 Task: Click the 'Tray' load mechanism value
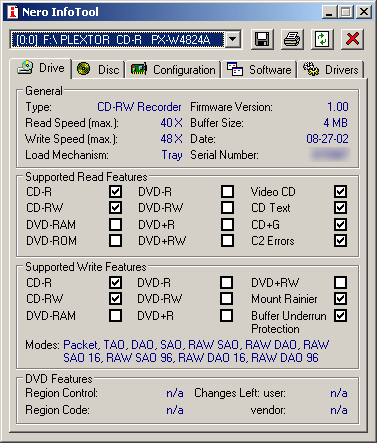(x=172, y=155)
